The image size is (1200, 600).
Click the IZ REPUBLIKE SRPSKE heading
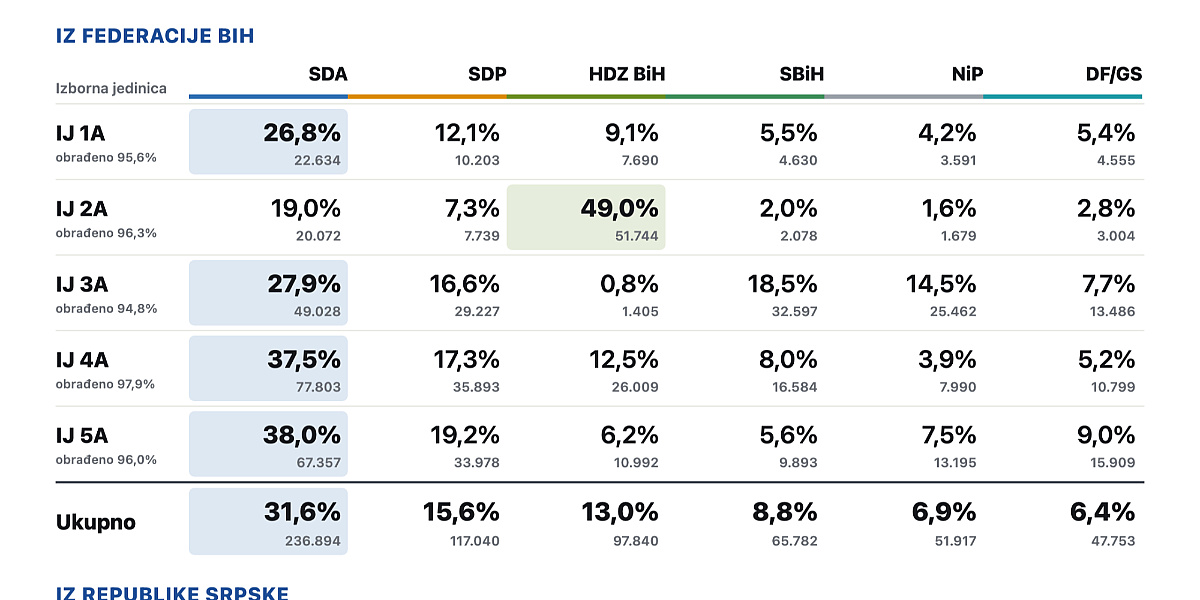tap(172, 592)
